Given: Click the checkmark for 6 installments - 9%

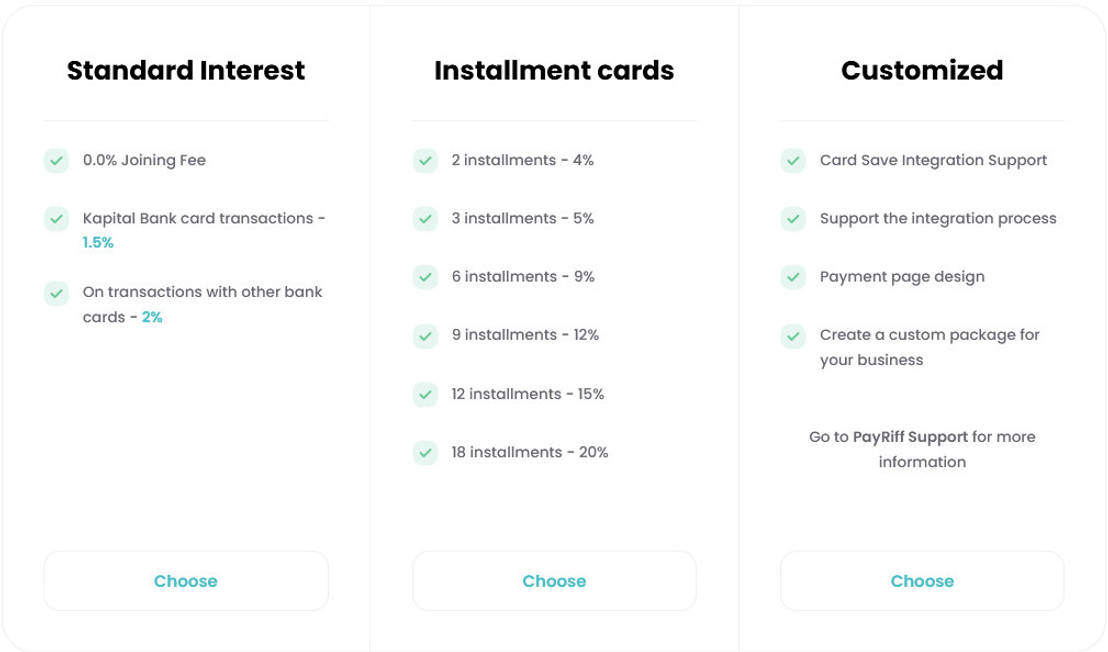Looking at the screenshot, I should [425, 277].
